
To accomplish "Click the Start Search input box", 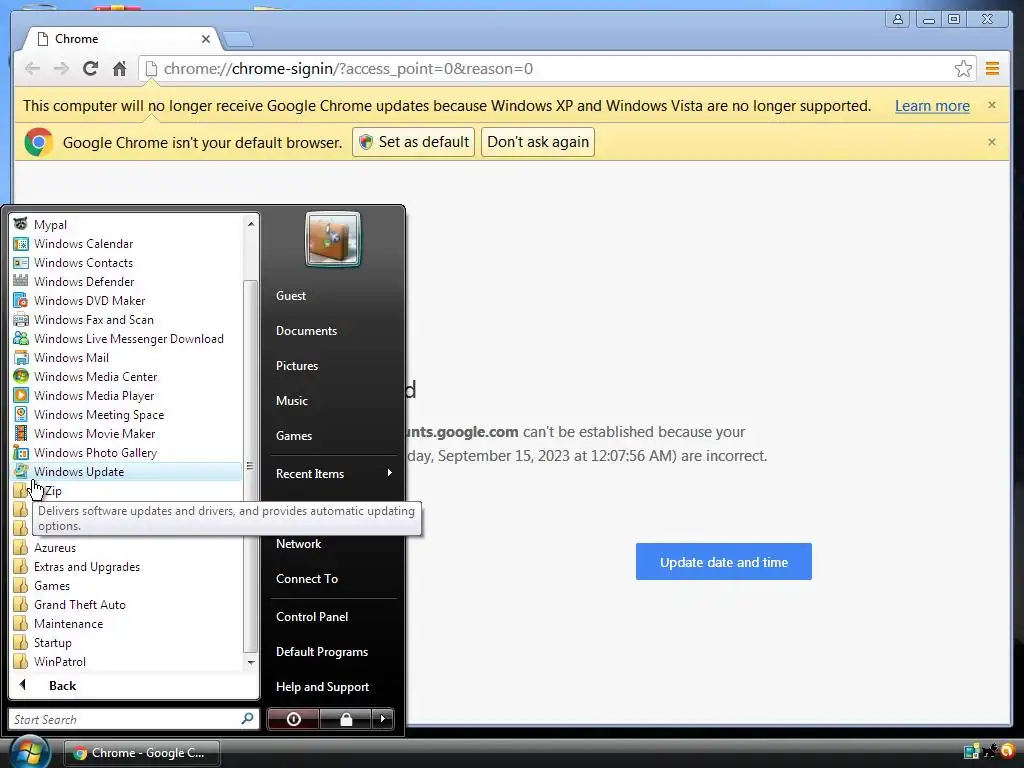I will point(124,719).
